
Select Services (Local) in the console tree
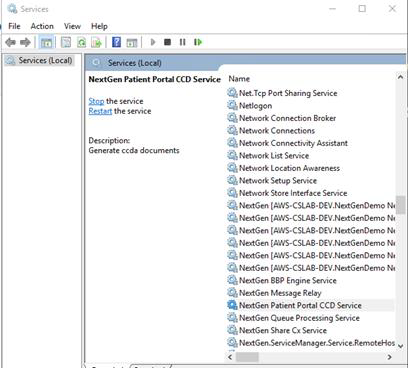[45, 61]
